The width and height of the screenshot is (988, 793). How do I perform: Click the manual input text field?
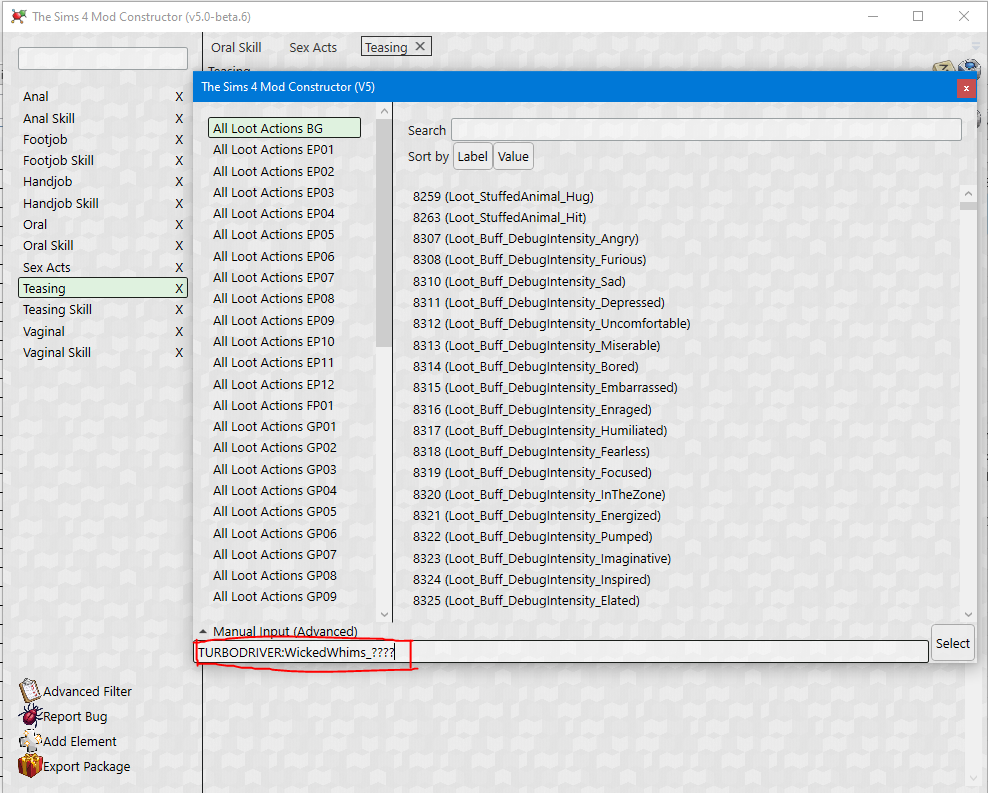pos(561,652)
